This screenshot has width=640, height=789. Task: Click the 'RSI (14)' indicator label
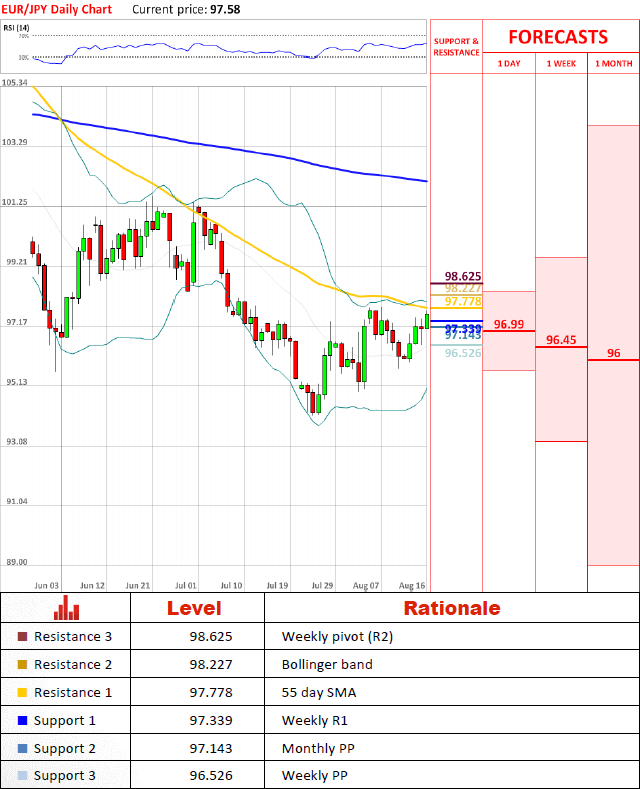coord(16,28)
